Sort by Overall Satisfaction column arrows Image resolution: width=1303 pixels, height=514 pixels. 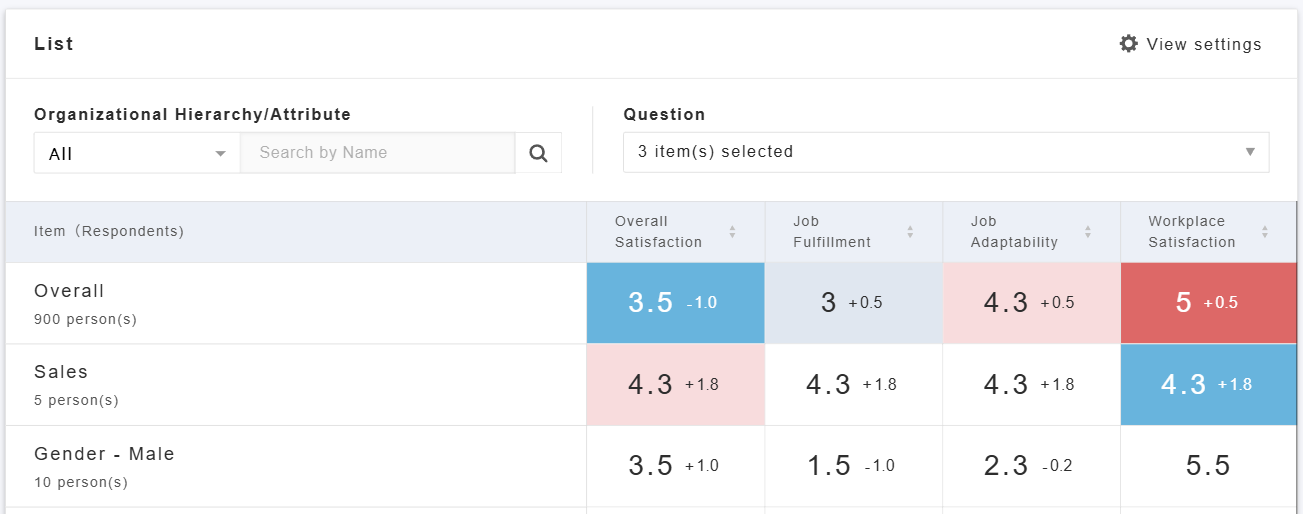click(732, 232)
